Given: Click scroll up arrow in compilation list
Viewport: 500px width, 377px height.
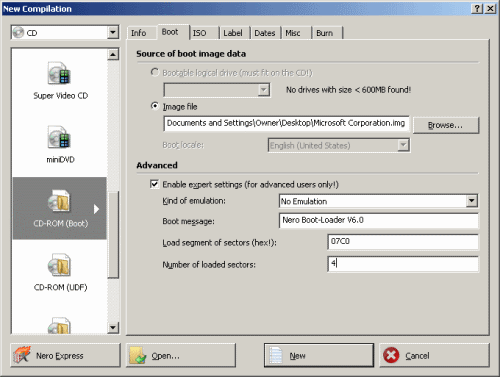Looking at the screenshot, I should coord(113,54).
